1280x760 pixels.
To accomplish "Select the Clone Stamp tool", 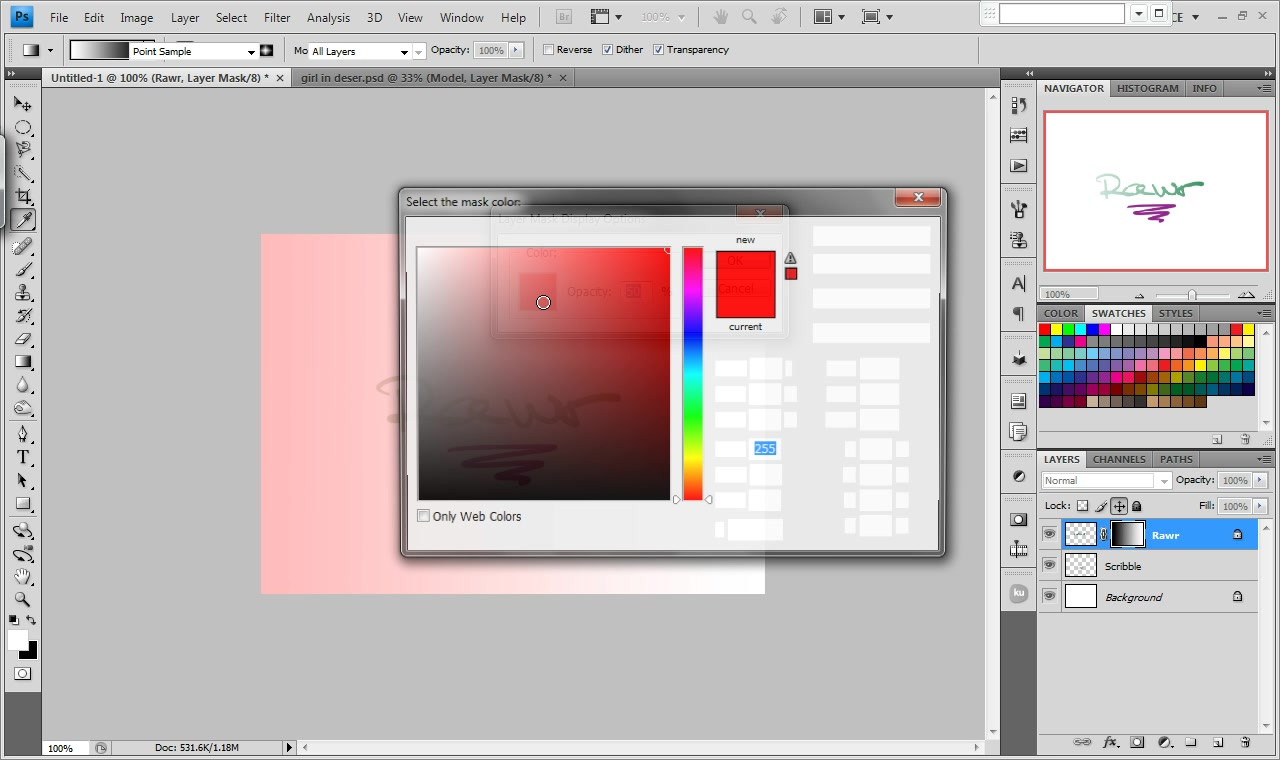I will tap(22, 293).
